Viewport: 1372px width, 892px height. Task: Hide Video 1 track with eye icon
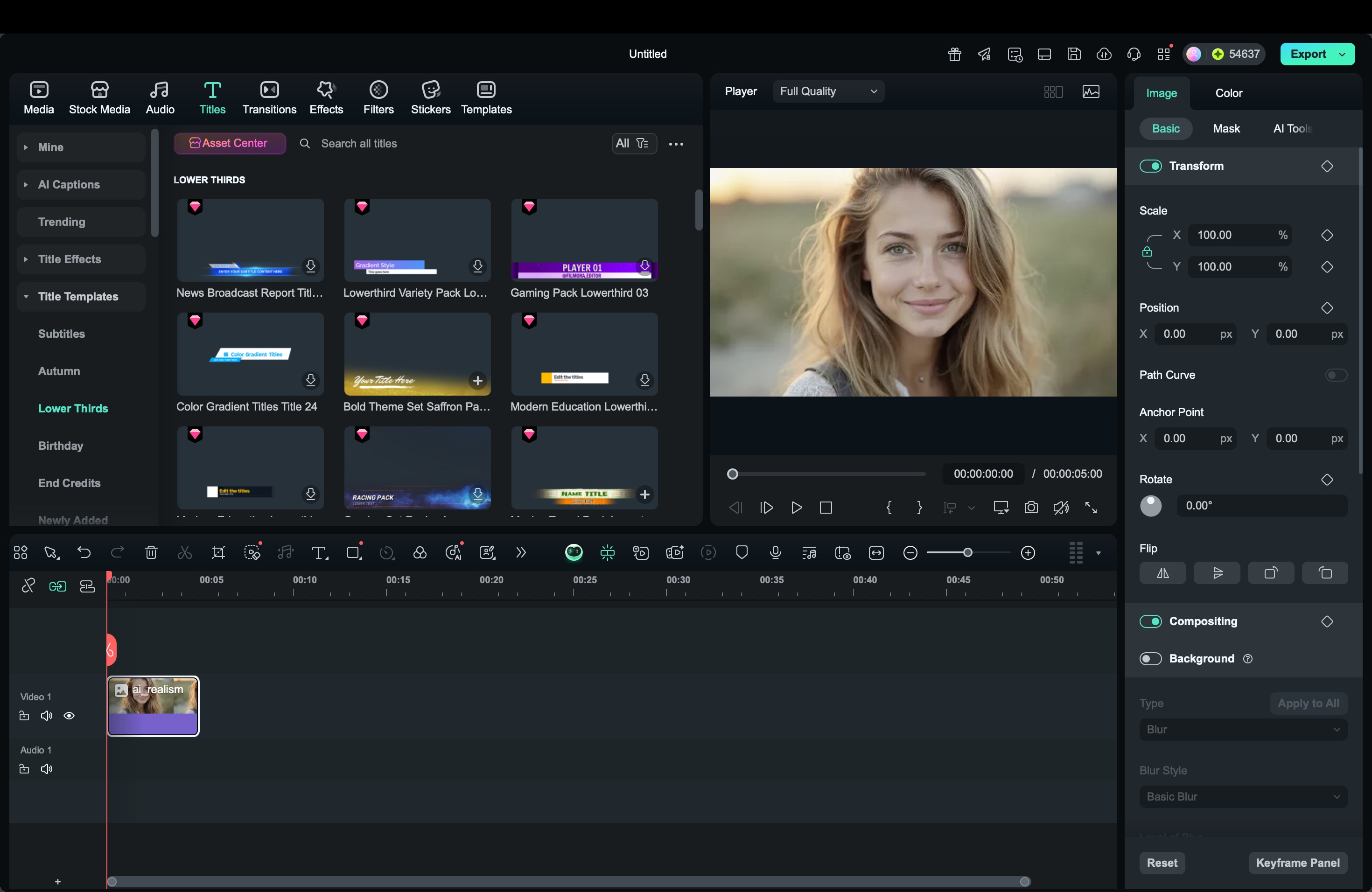[69, 716]
